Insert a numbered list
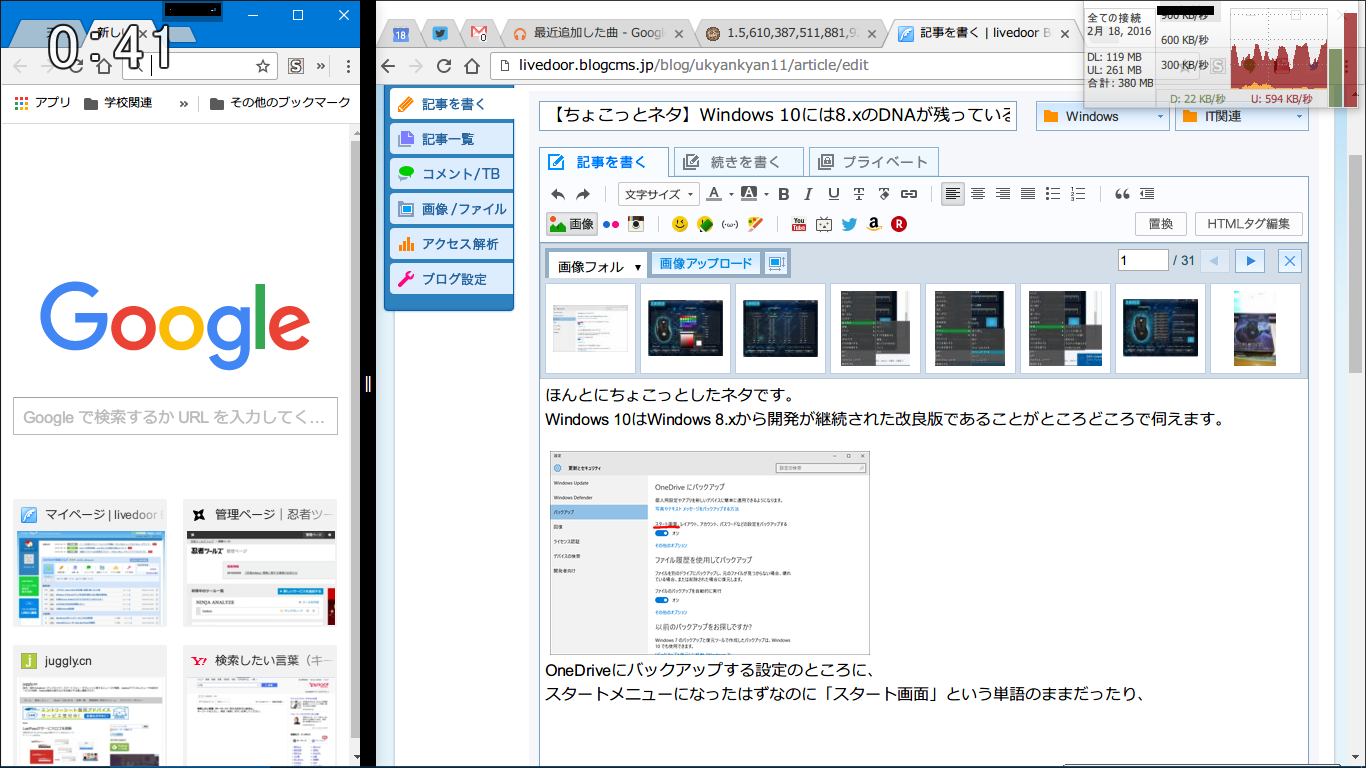 (x=1078, y=194)
